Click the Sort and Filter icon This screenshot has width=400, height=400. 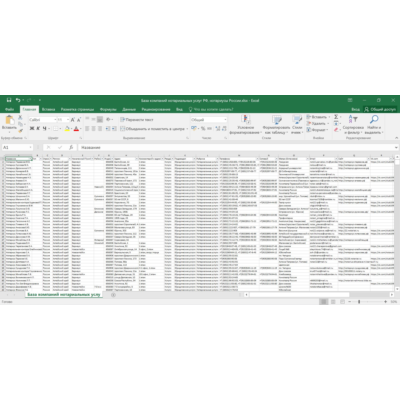tap(353, 119)
